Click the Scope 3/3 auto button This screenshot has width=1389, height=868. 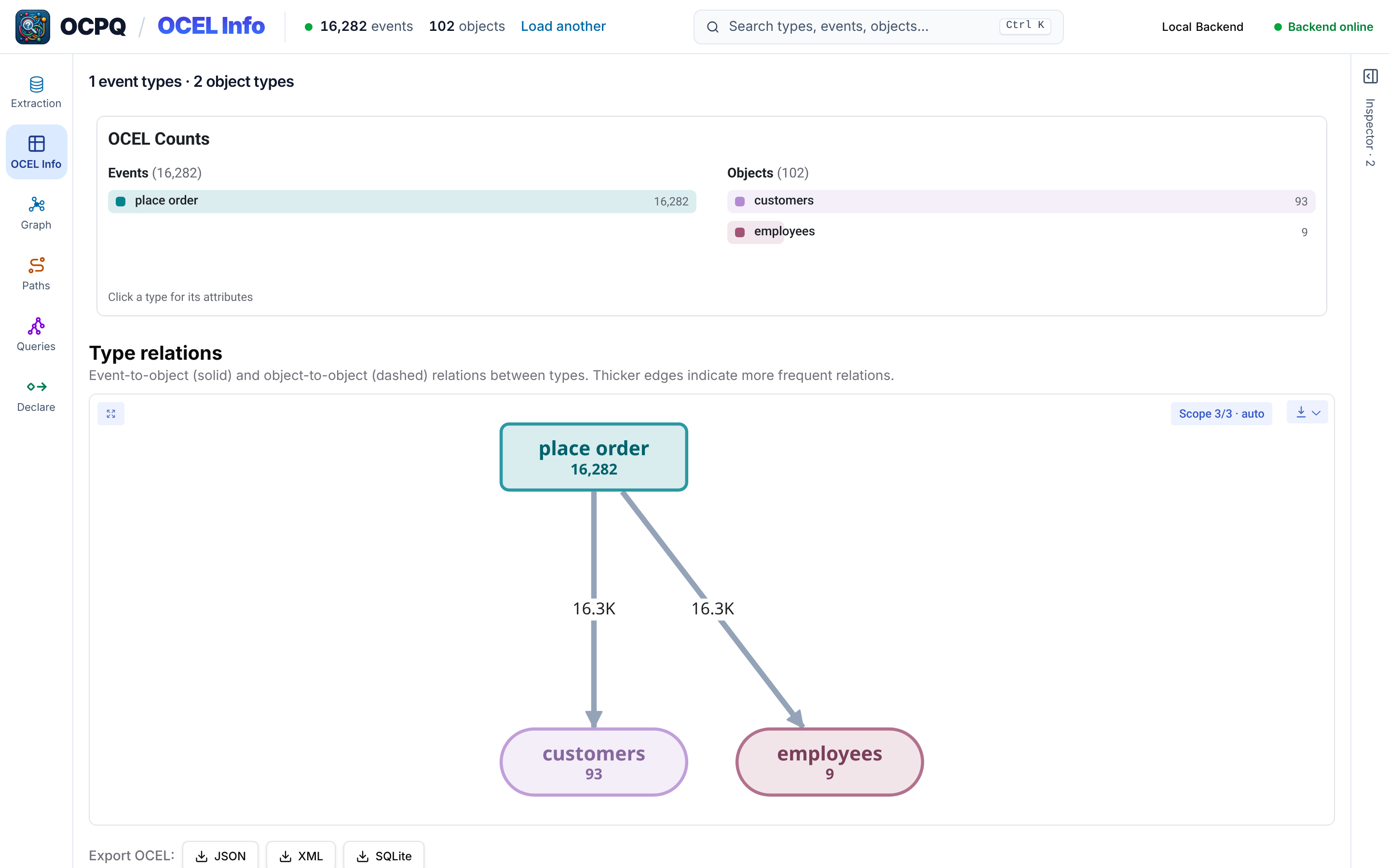1221,413
